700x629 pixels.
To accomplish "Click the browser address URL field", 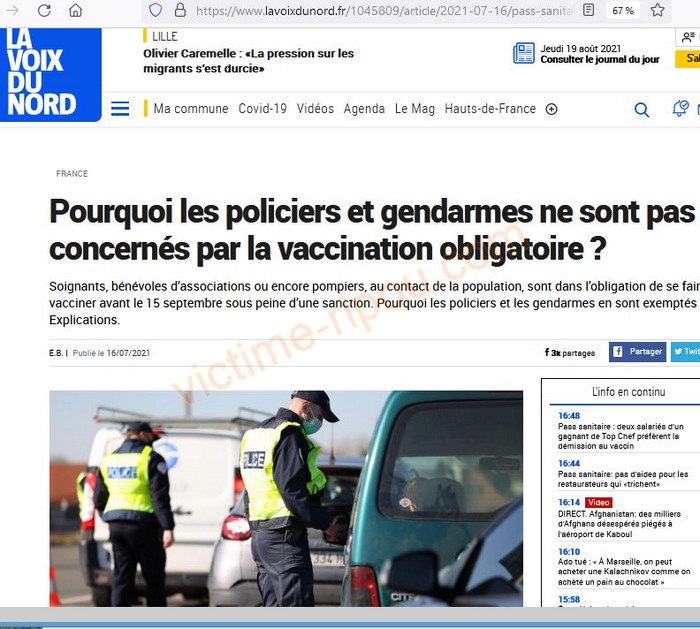I will point(384,10).
